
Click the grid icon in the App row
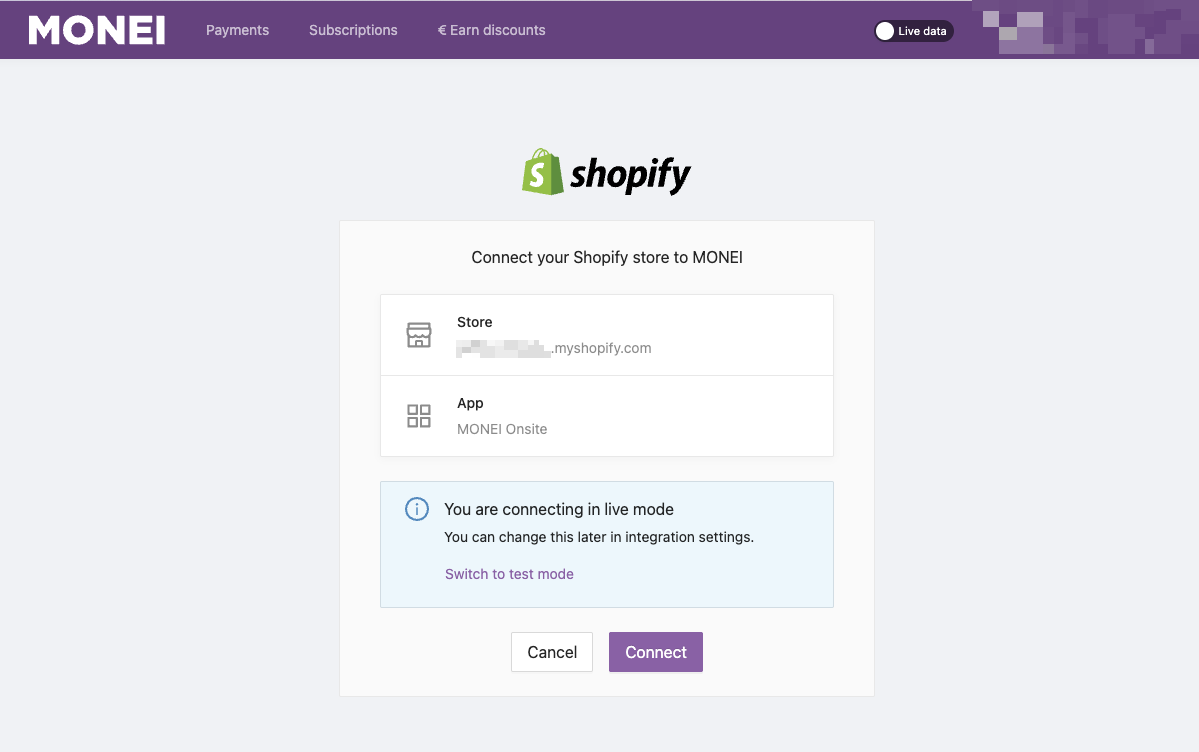419,416
